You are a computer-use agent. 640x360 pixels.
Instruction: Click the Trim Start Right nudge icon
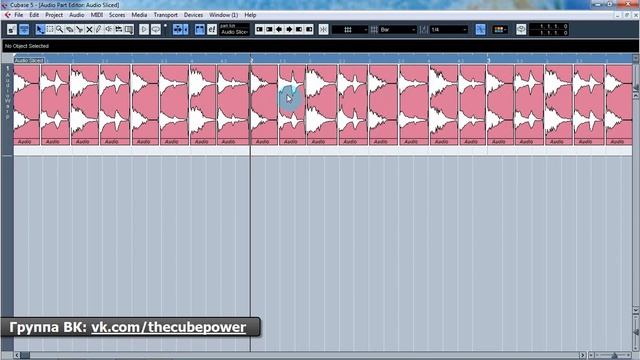point(269,29)
